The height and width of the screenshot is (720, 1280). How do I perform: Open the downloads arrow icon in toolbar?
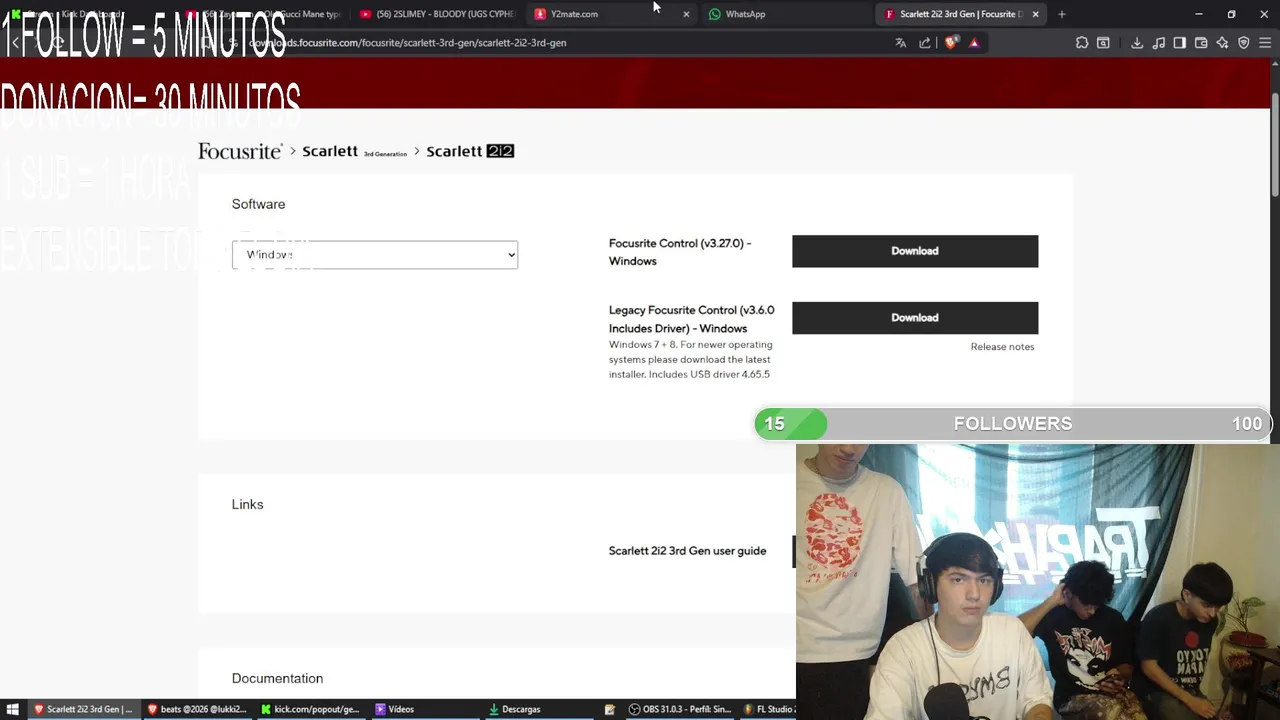tap(1137, 43)
